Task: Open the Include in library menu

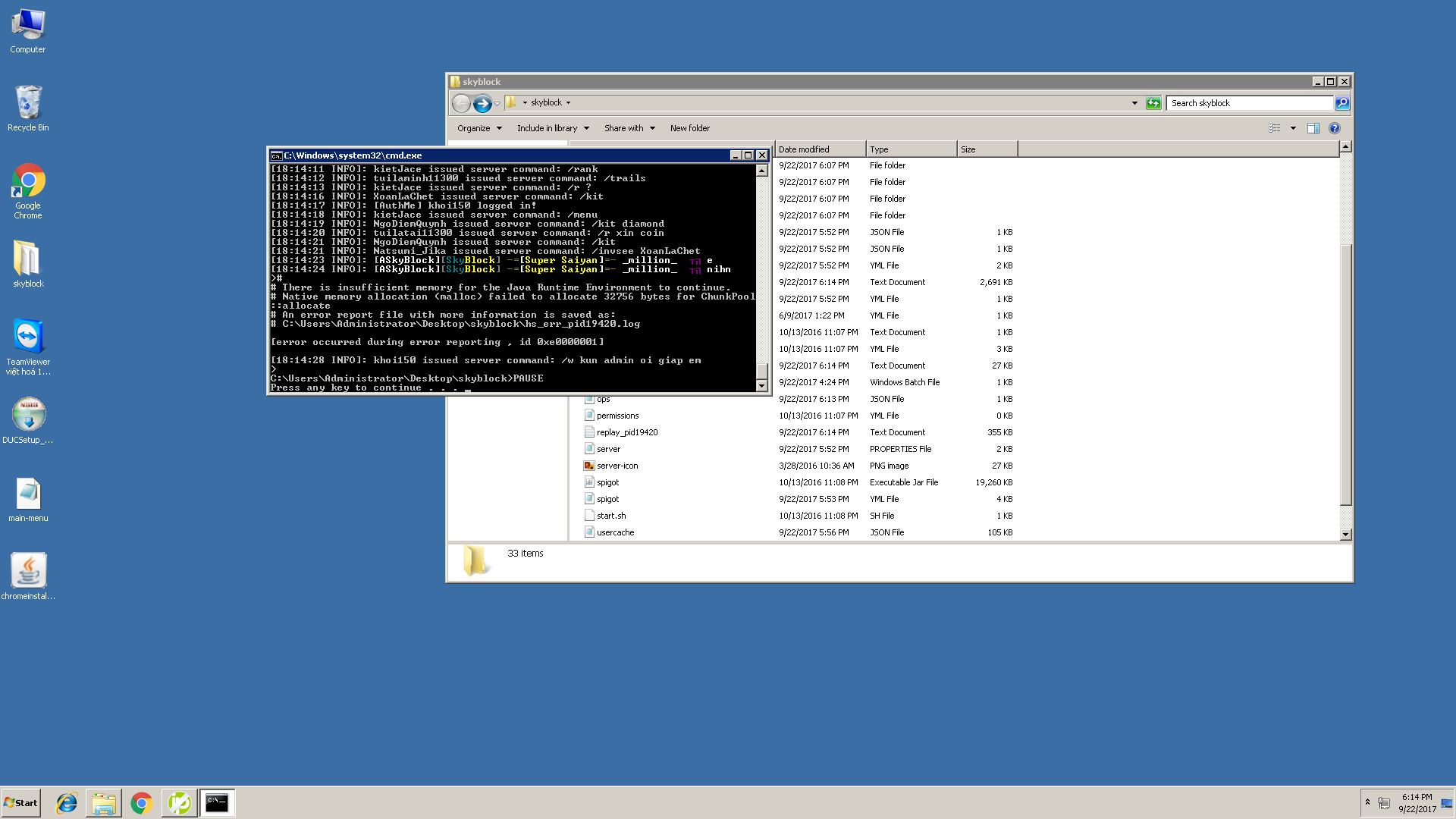Action: [553, 128]
